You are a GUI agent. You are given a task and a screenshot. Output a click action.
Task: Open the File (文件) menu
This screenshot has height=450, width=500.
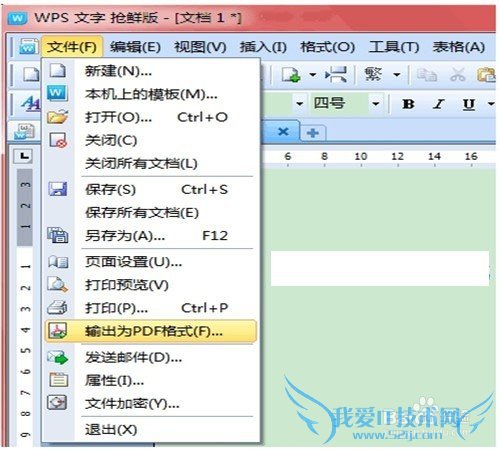(x=72, y=47)
